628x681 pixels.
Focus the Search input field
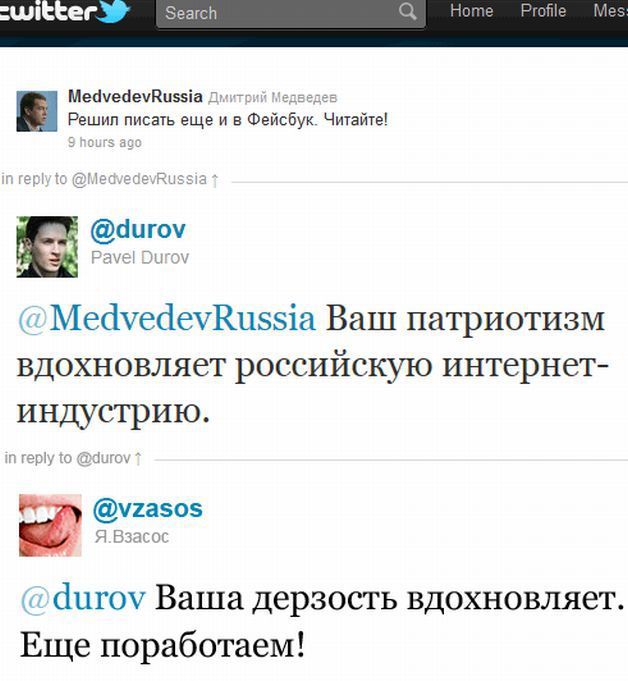(x=290, y=13)
